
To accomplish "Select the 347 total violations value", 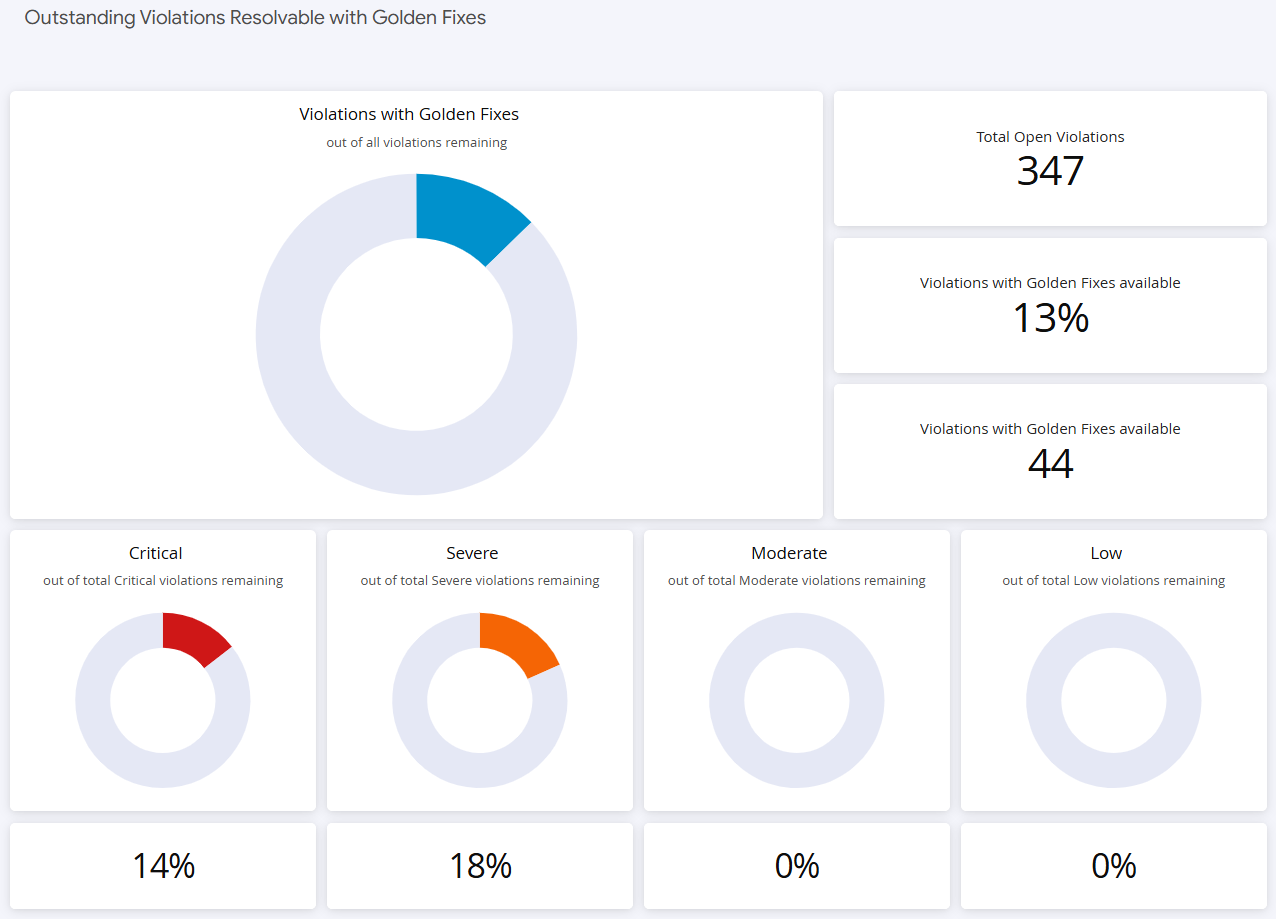I will (x=1050, y=171).
